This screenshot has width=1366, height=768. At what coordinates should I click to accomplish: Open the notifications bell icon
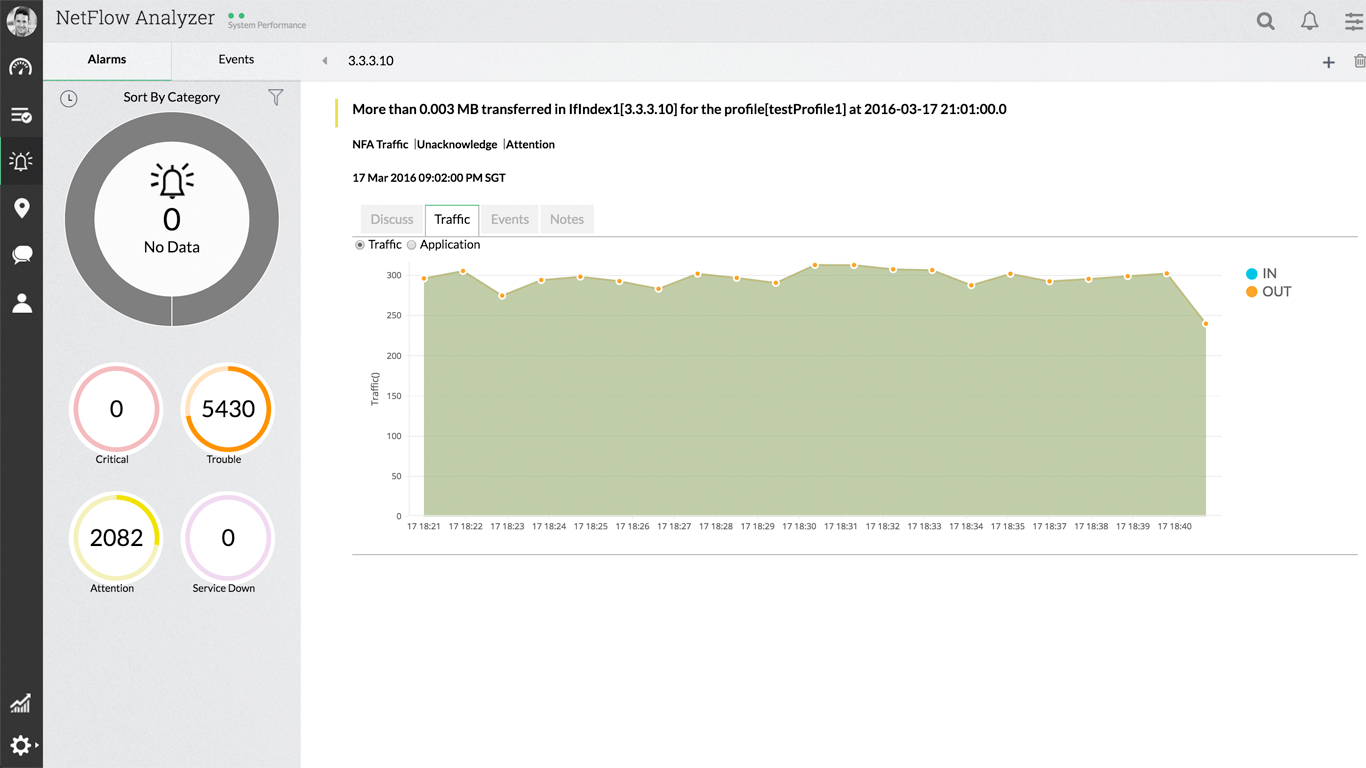click(x=1310, y=21)
